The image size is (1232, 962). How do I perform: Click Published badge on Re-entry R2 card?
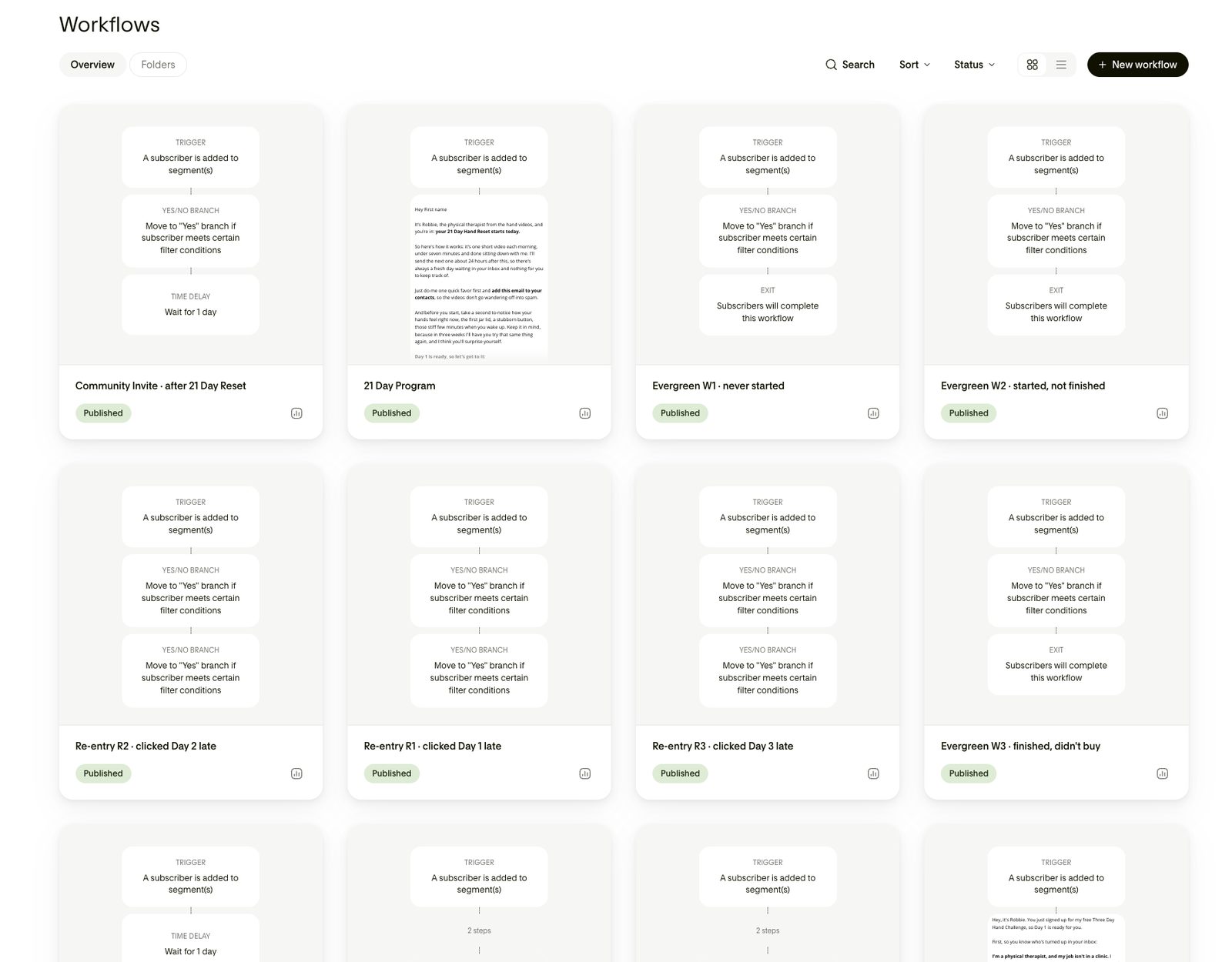[x=103, y=773]
